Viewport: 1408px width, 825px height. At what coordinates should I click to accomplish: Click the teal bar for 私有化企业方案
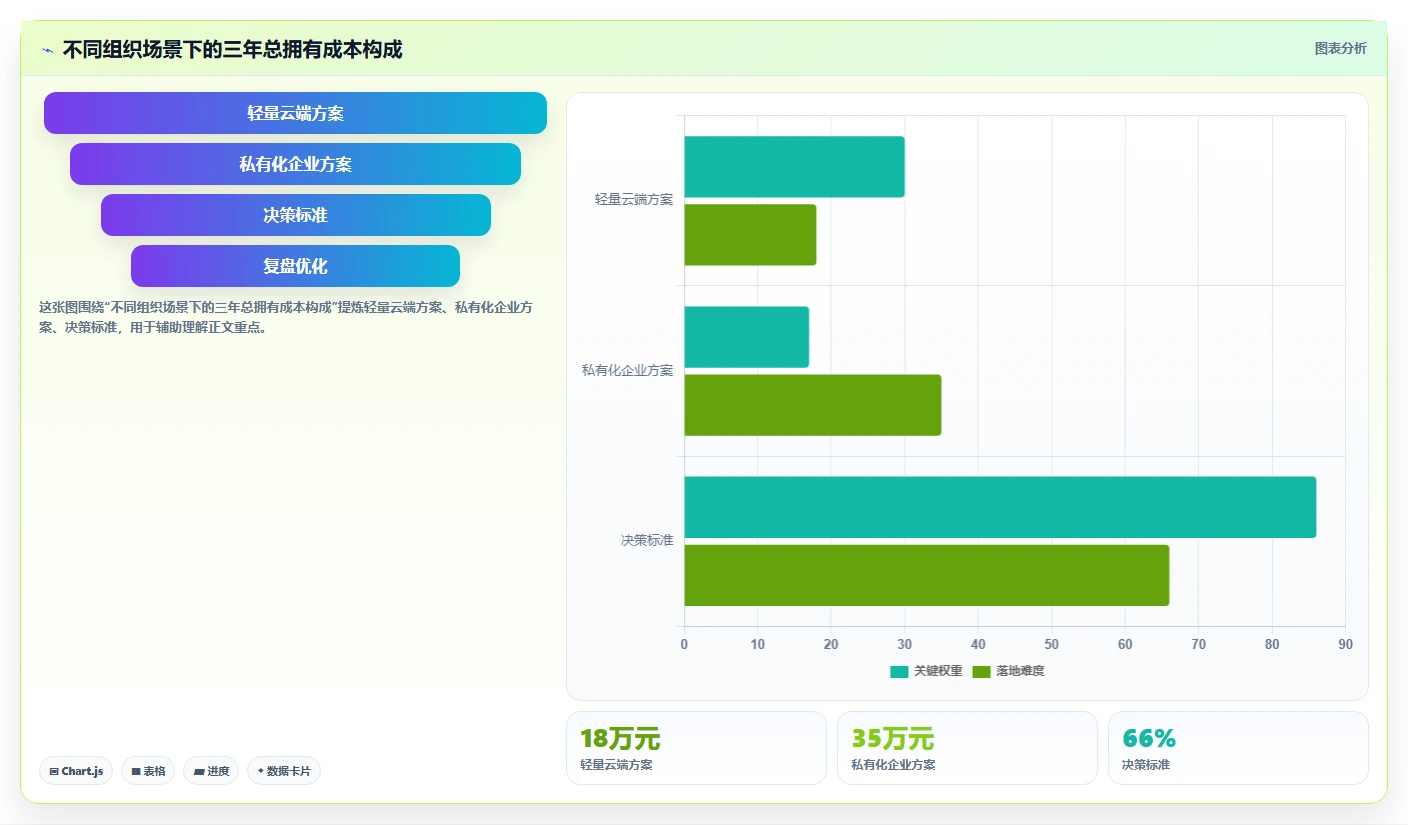[x=746, y=337]
